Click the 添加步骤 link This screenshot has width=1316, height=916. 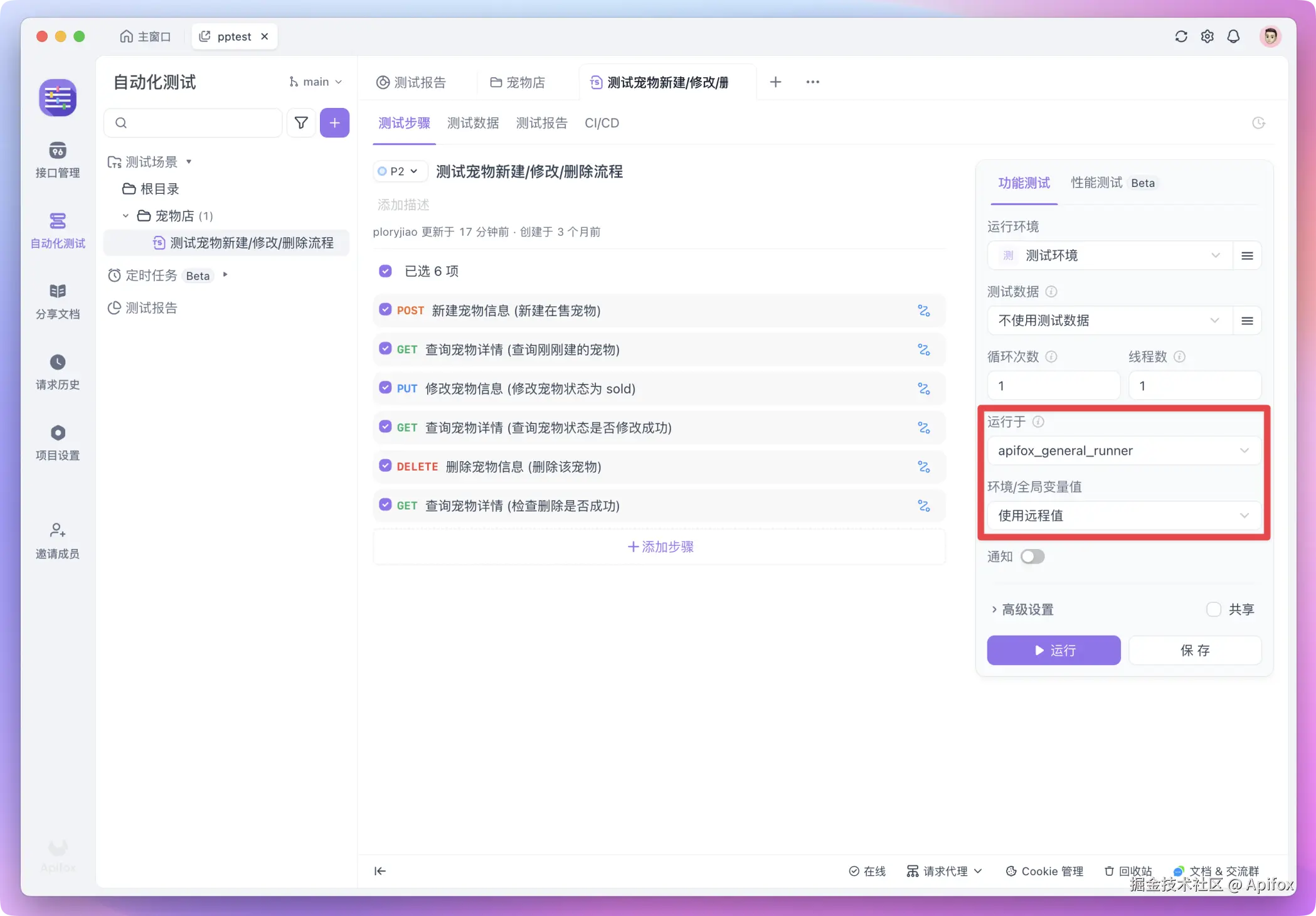[660, 546]
